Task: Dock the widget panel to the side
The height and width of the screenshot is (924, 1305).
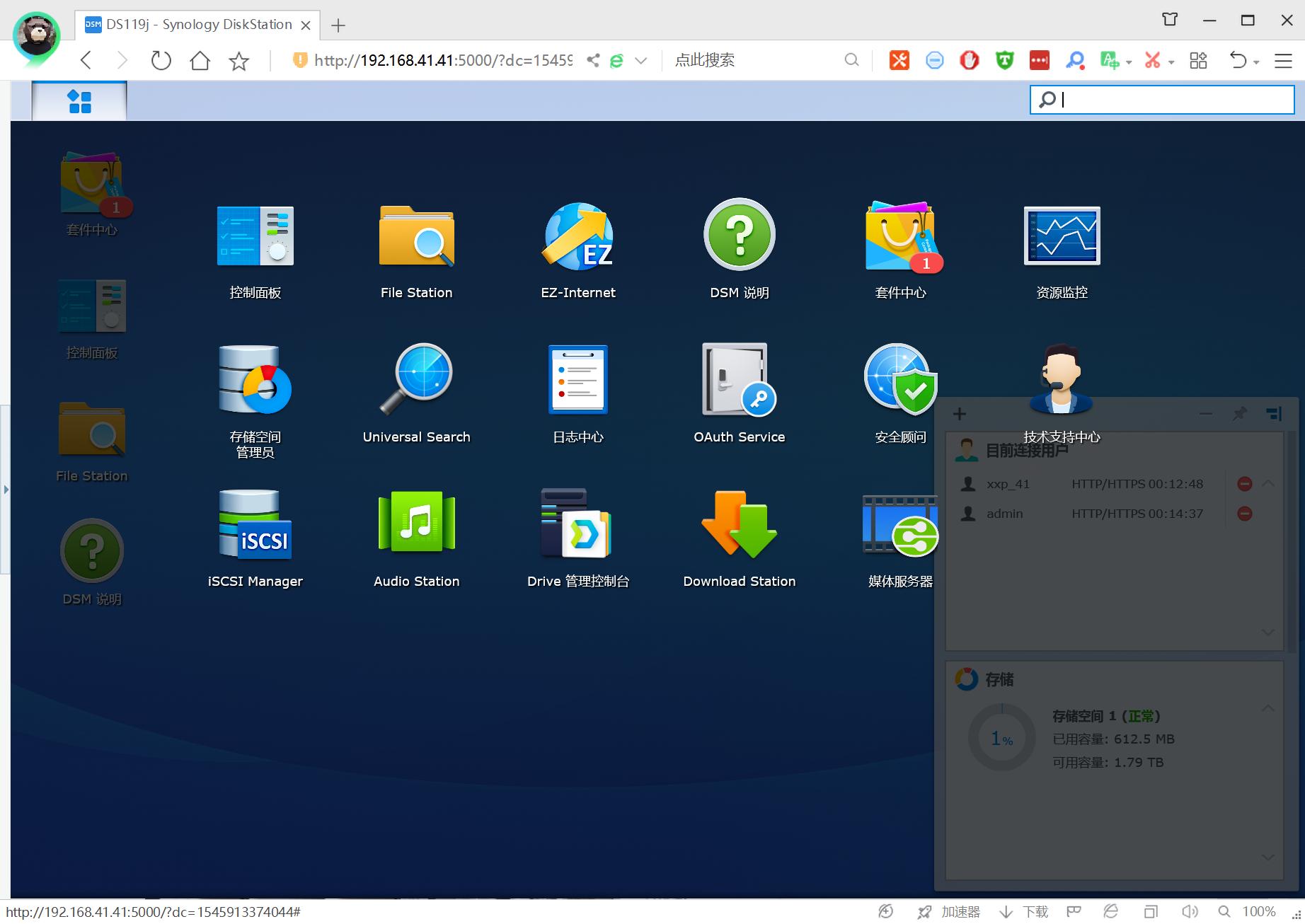Action: tap(1274, 414)
